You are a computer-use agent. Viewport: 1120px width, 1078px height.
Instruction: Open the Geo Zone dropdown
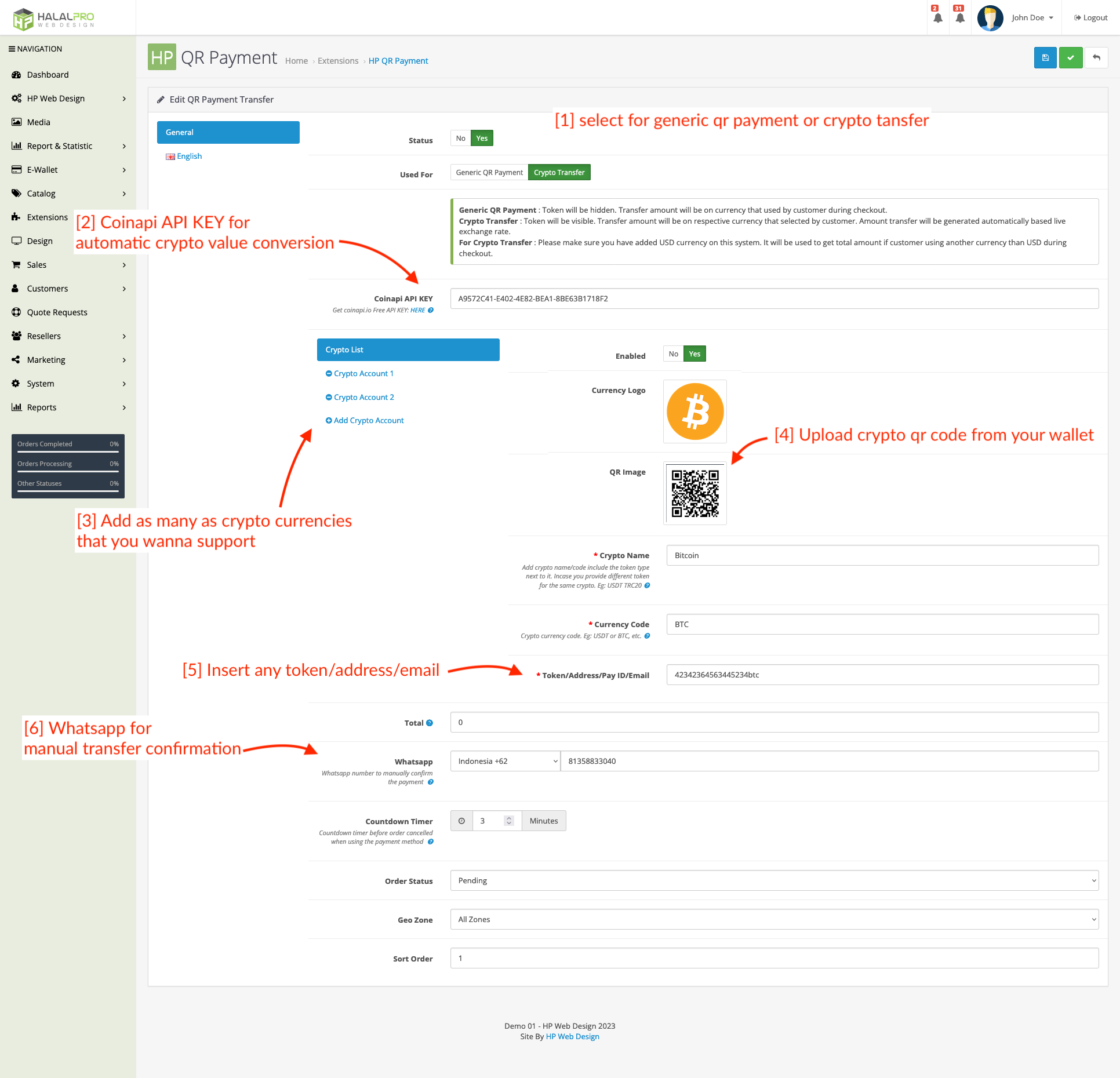[x=774, y=919]
